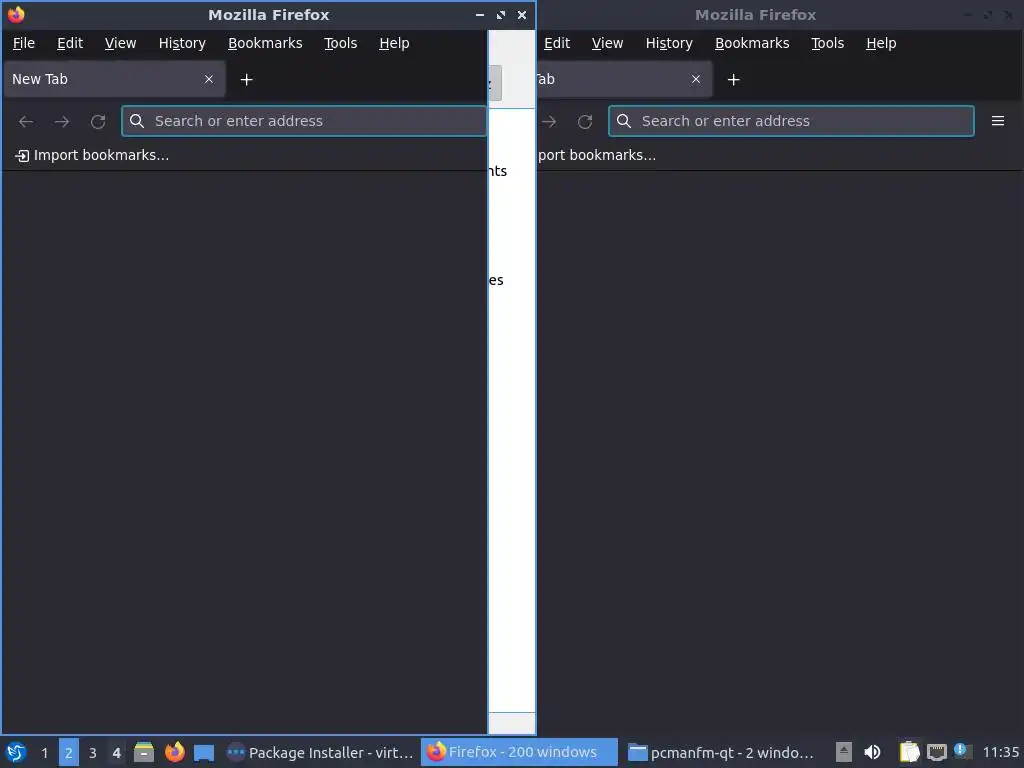Open History menu in background Firefox window
Viewport: 1024px width, 768px height.
tap(669, 43)
